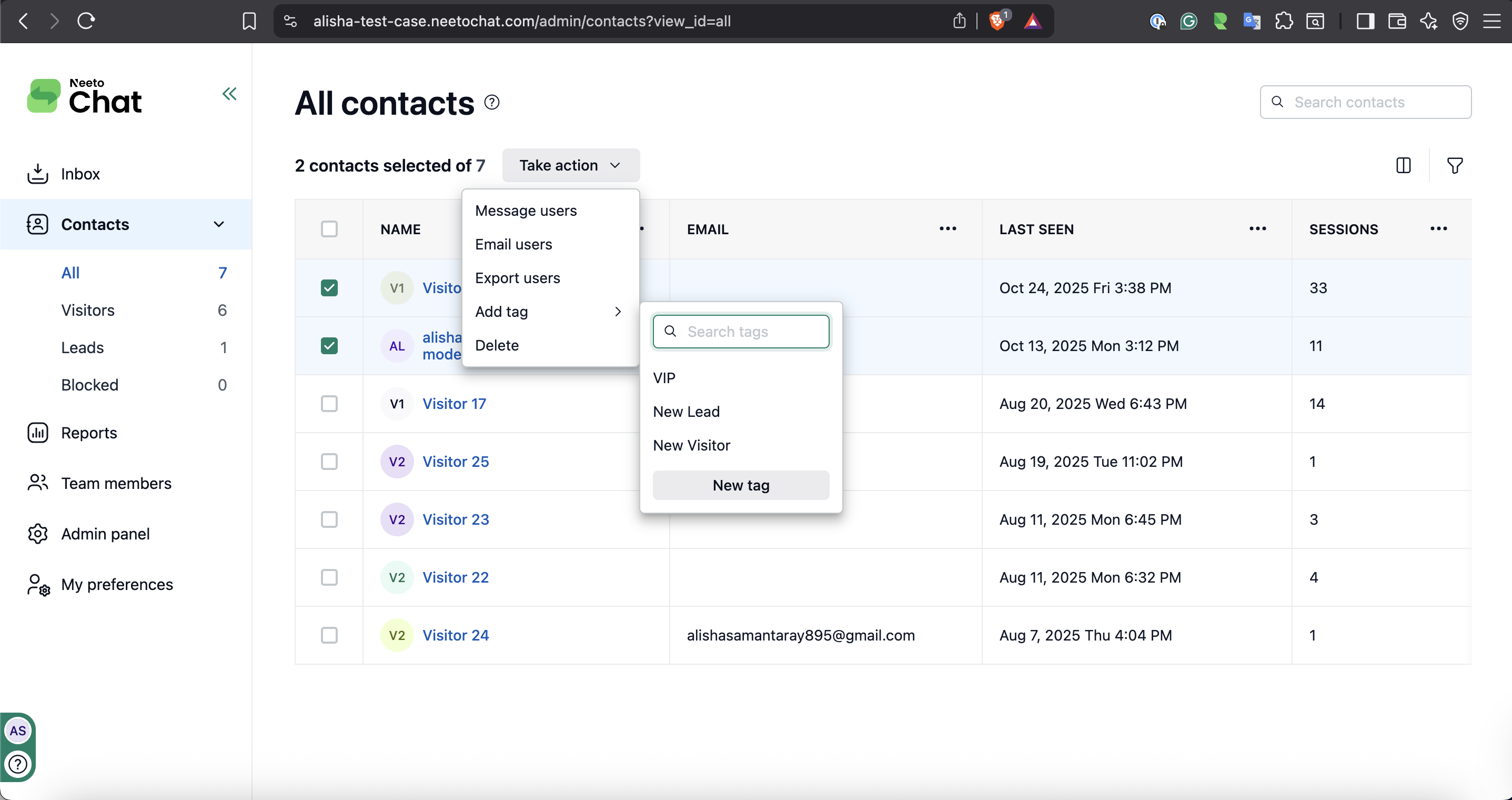Screen dimensions: 1512x800
Task: Click the bottom-left help question icon
Action: coord(17,764)
